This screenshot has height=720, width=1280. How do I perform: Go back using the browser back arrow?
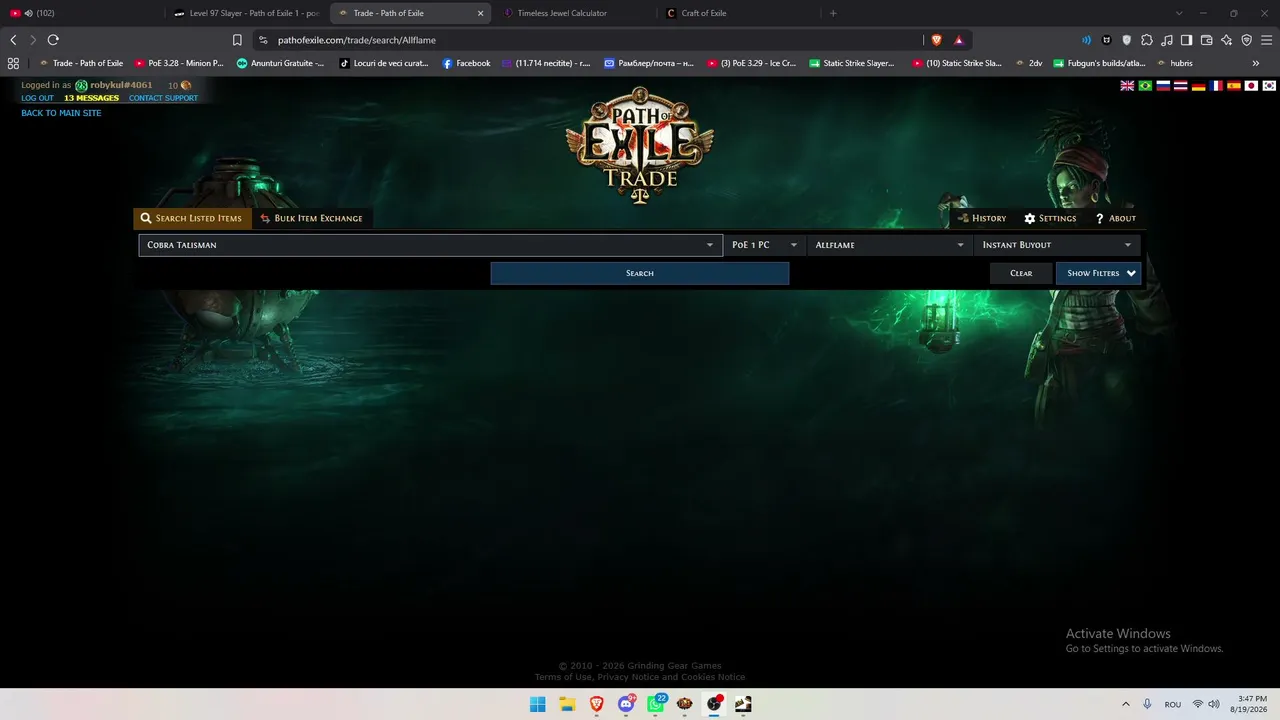click(x=13, y=40)
